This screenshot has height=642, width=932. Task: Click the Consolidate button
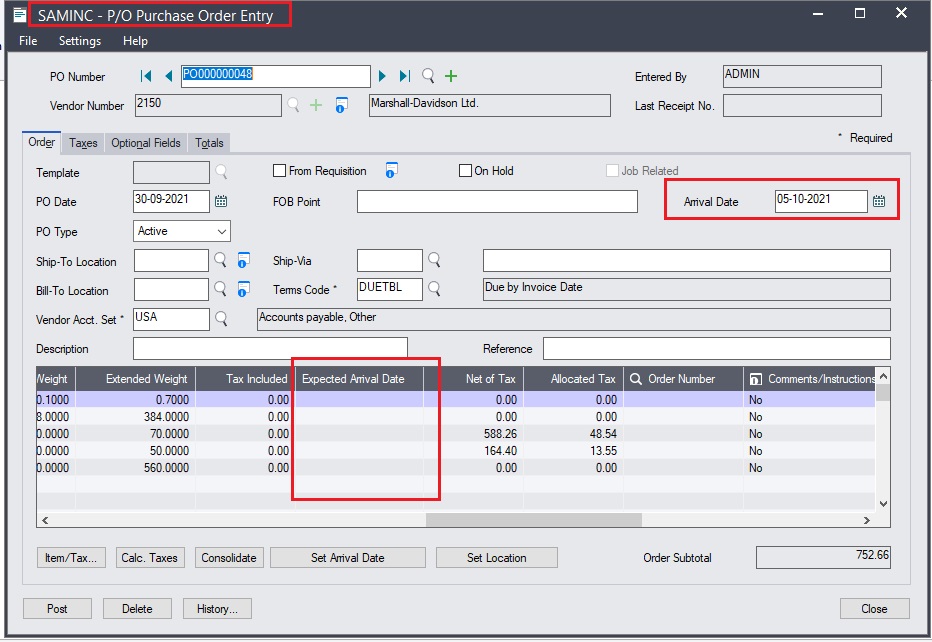229,558
